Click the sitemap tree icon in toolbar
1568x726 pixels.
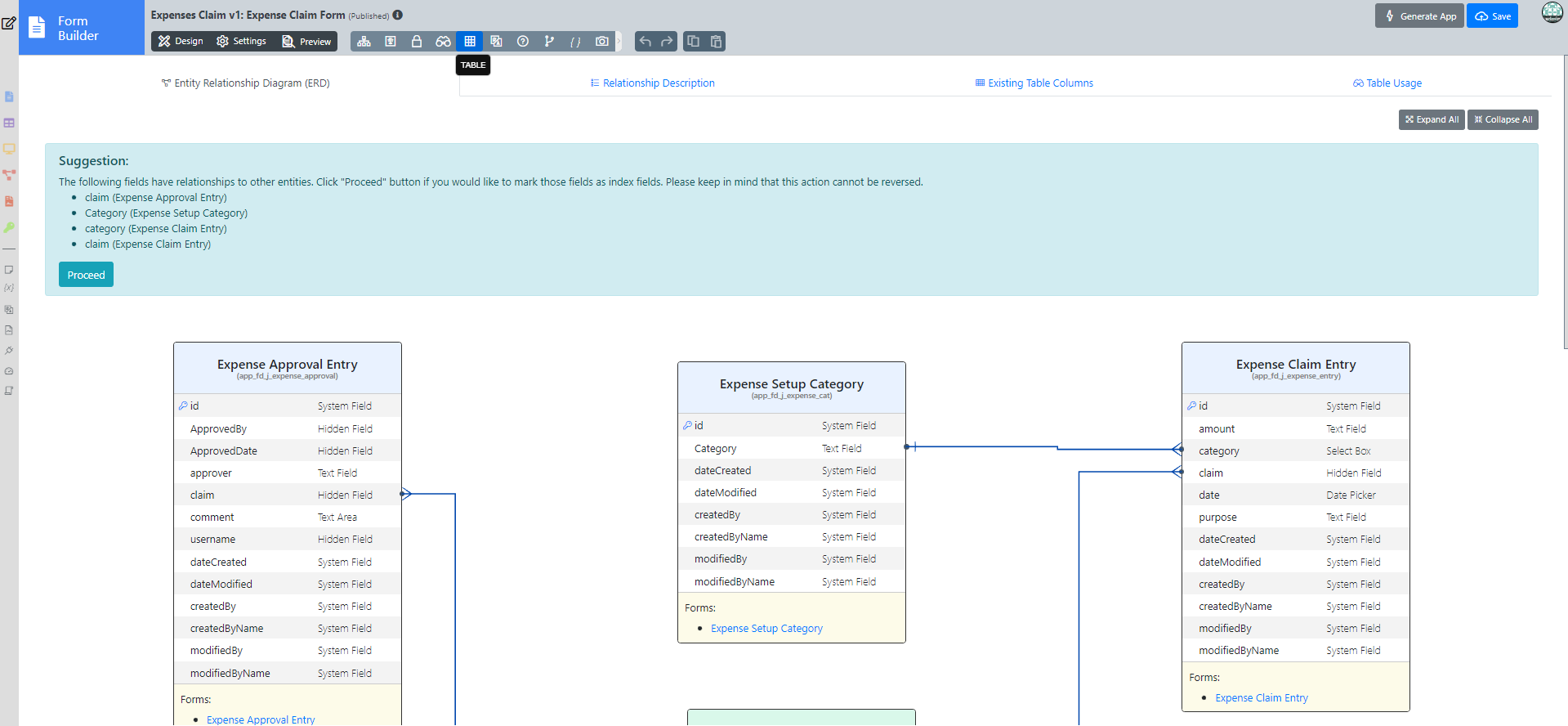pos(364,42)
